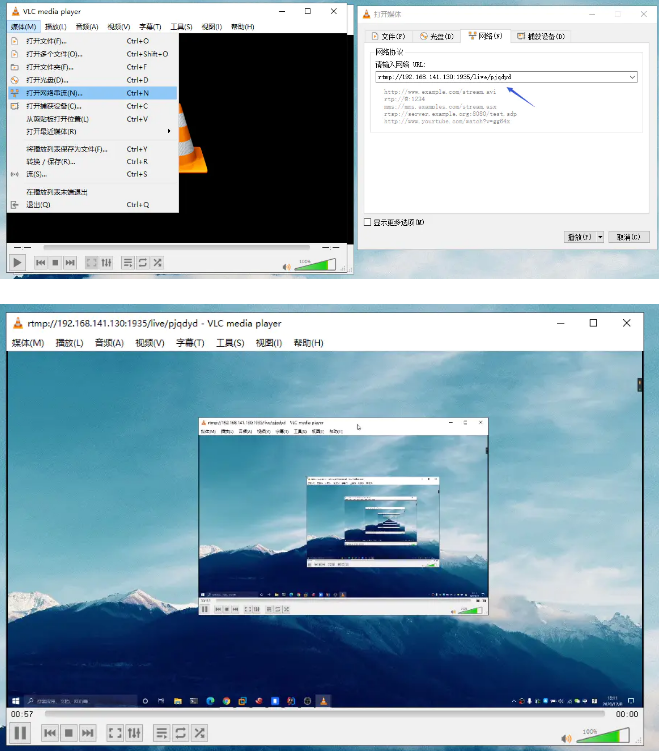Open 工具(S) menu in rtmp stream window
Viewport: 659px width, 751px height.
tap(230, 343)
